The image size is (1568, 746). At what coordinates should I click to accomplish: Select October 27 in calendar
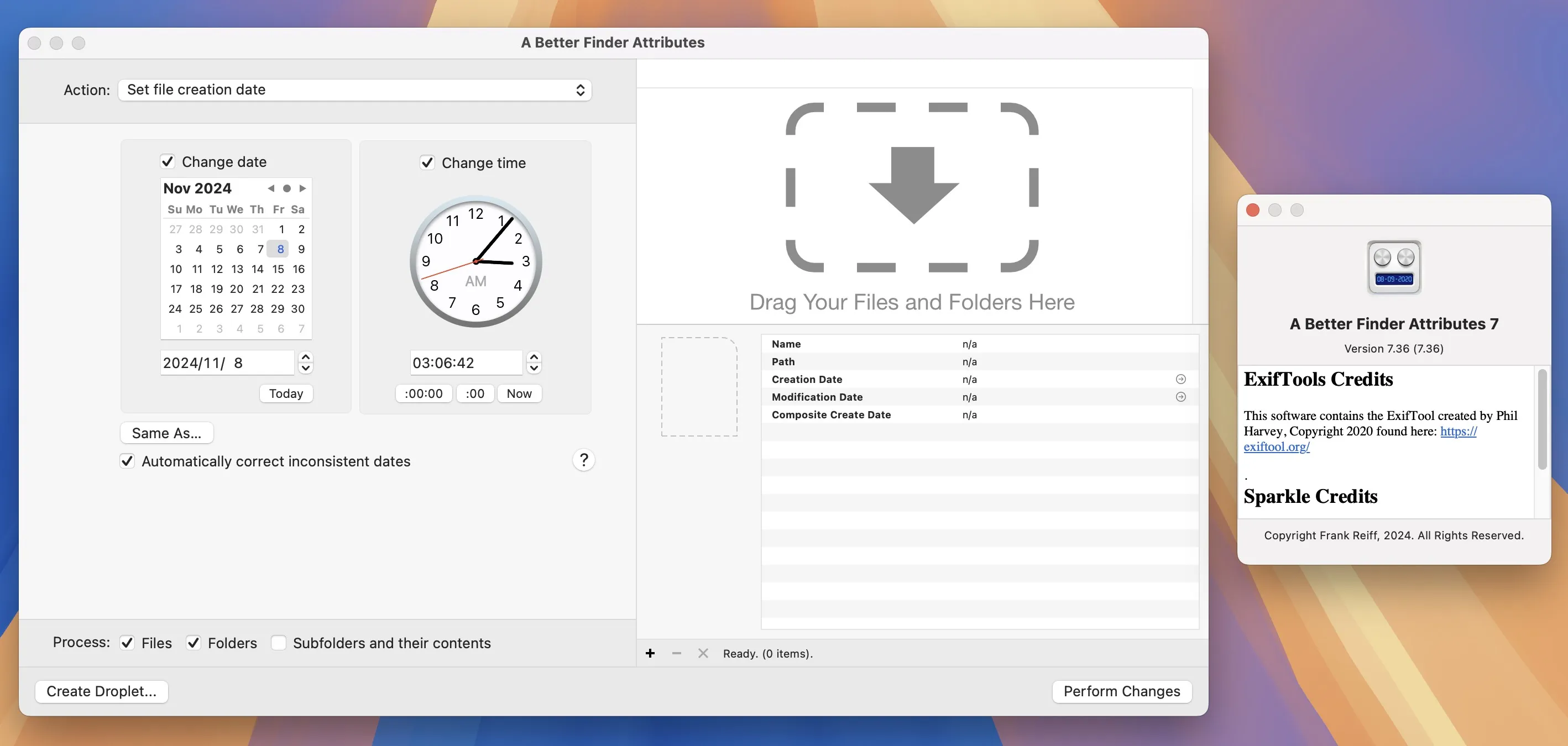tap(175, 229)
